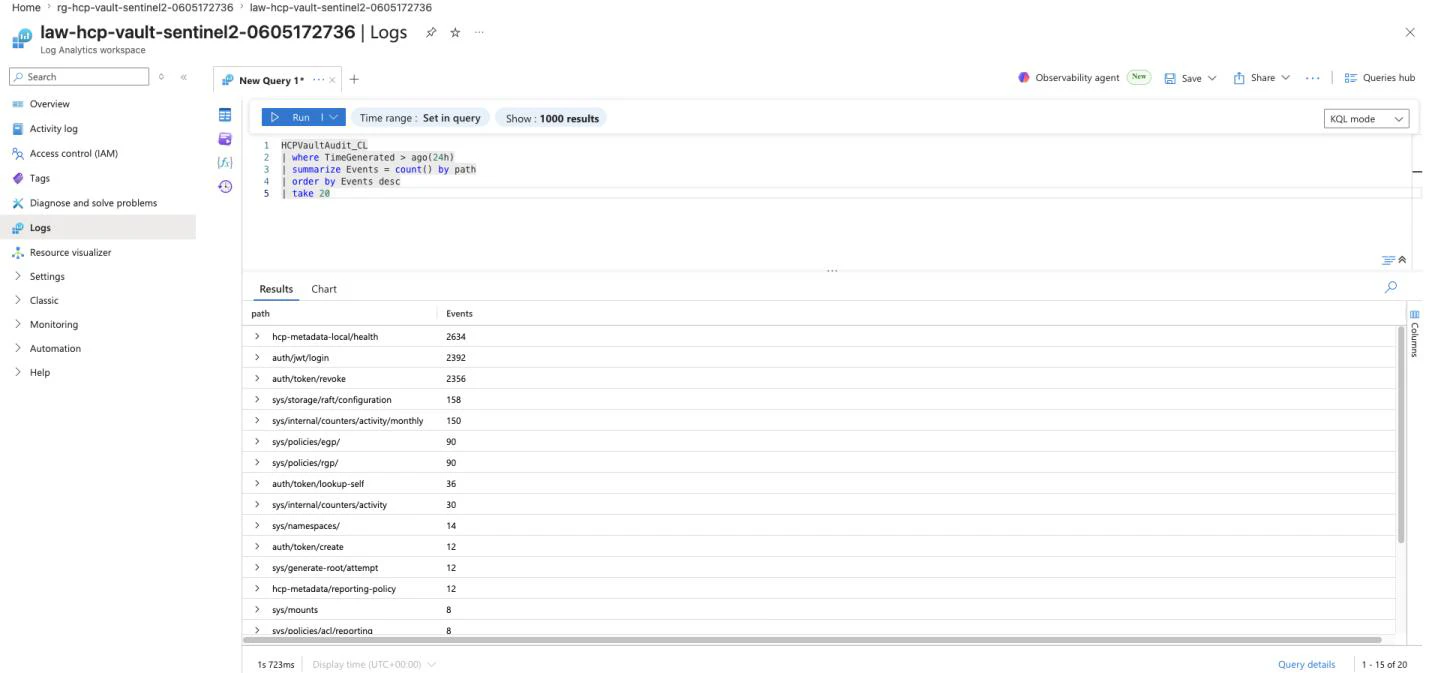Open Queries hub

pyautogui.click(x=1380, y=78)
